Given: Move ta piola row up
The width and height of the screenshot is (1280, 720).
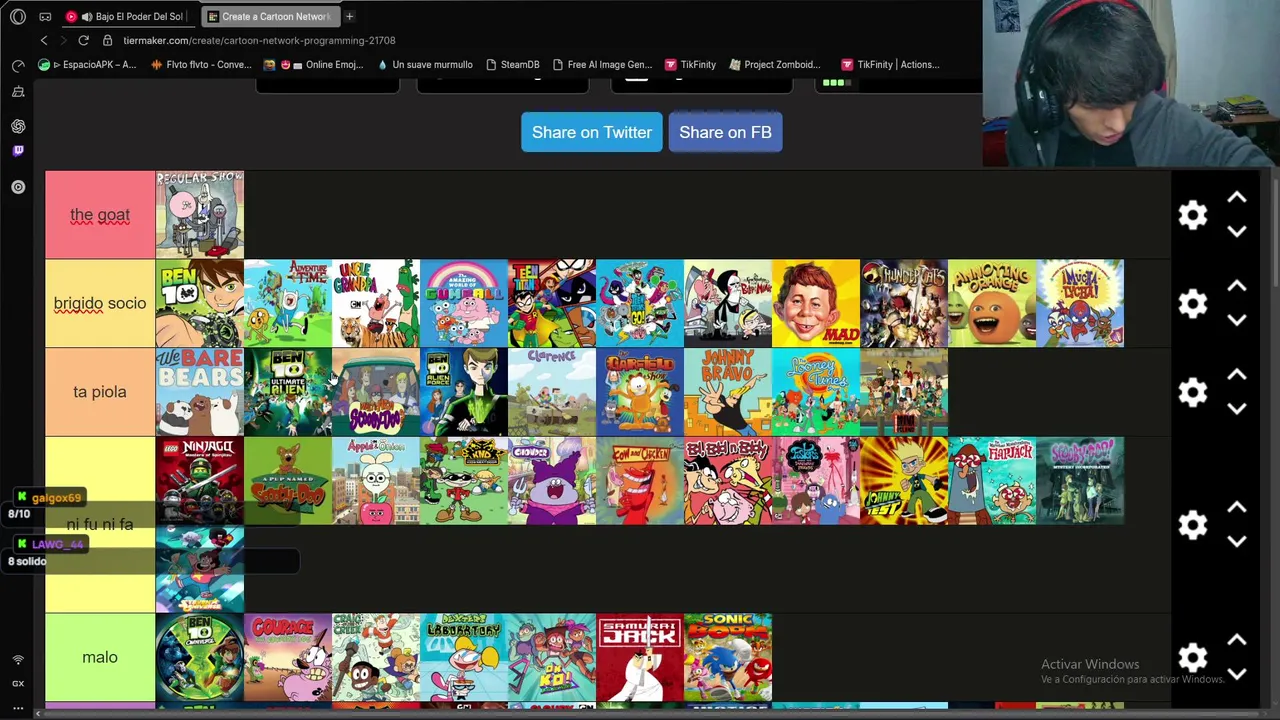Looking at the screenshot, I should (x=1237, y=375).
